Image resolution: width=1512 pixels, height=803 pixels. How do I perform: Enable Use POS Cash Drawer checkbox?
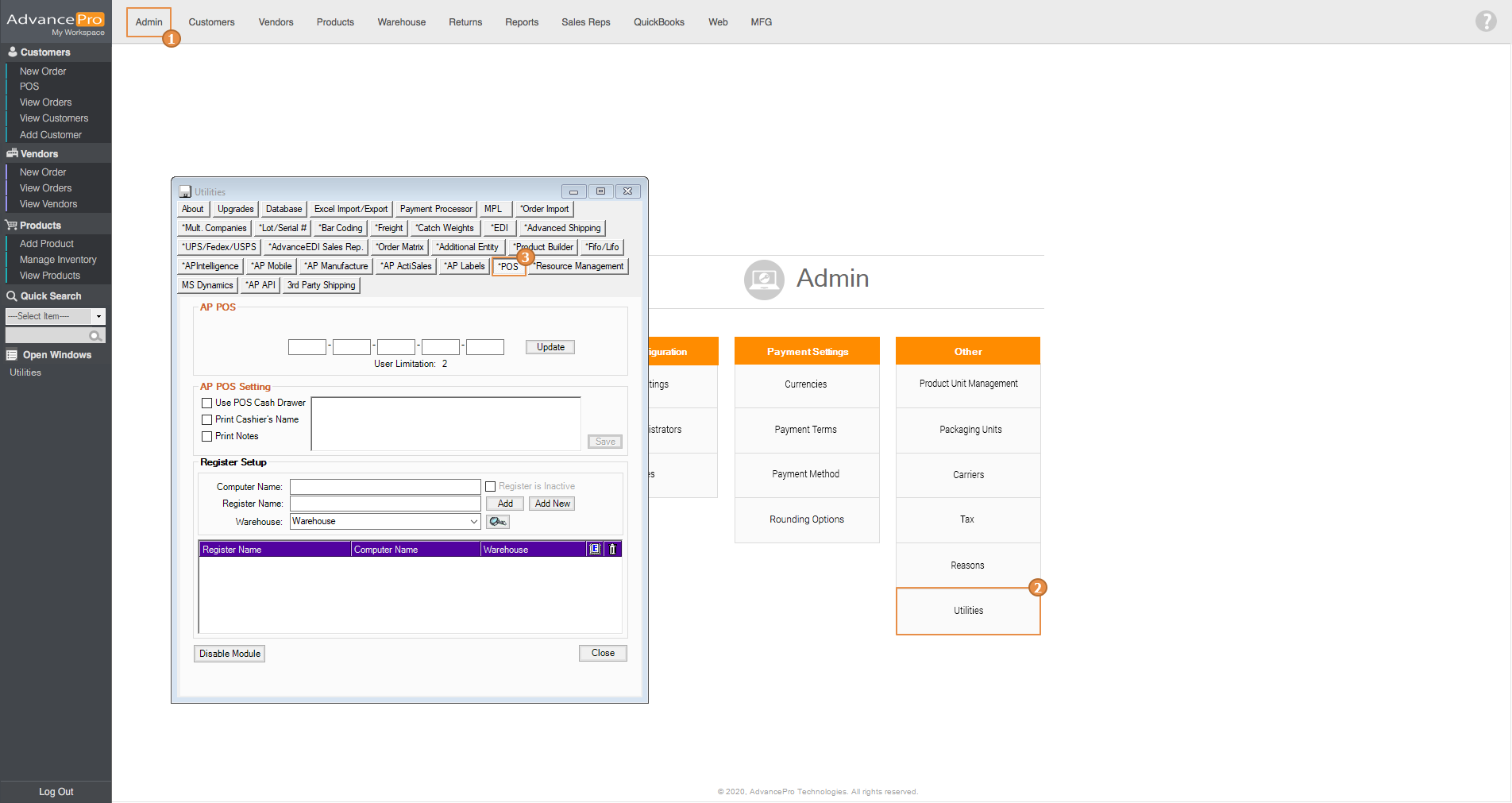pos(207,403)
